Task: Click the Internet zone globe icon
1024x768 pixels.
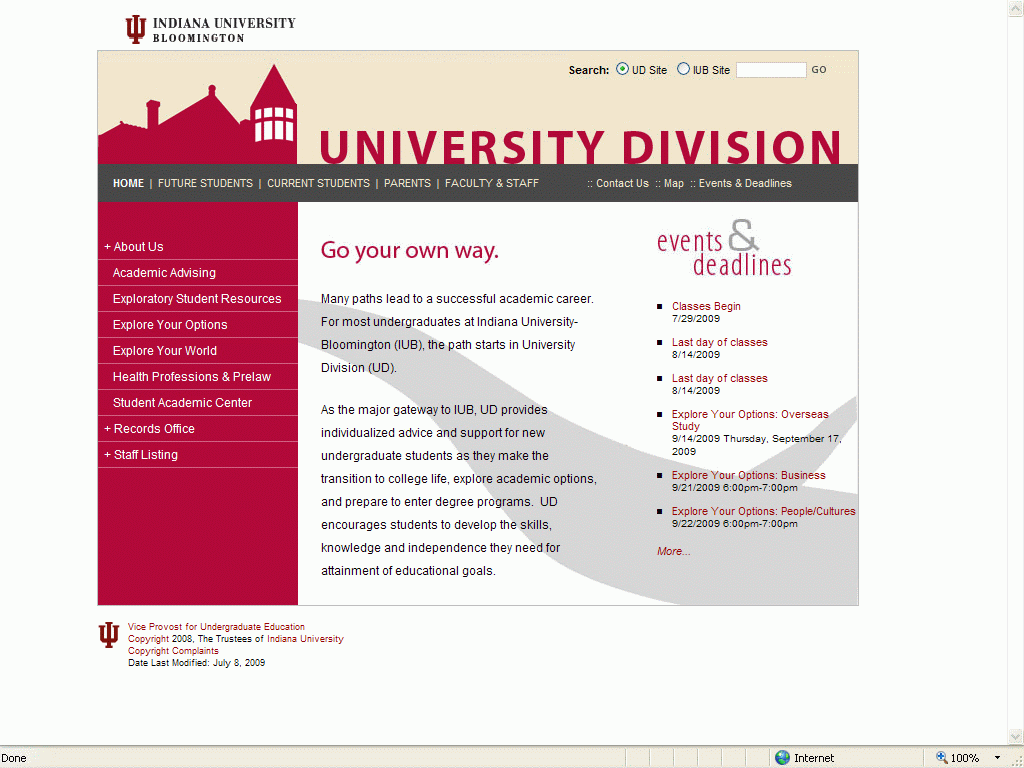Action: (x=782, y=758)
